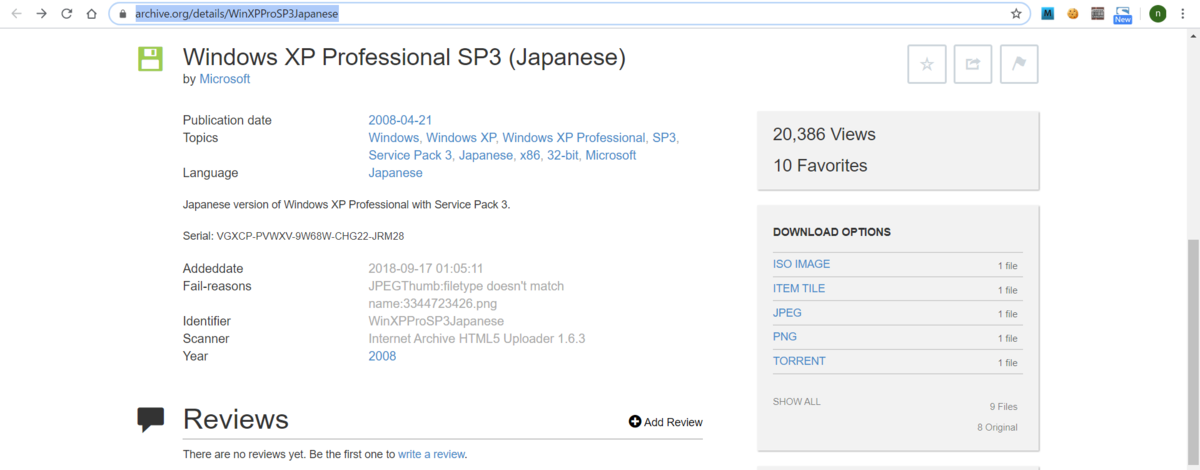Image resolution: width=1200 pixels, height=470 pixels.
Task: Download the PNG option
Action: click(785, 337)
